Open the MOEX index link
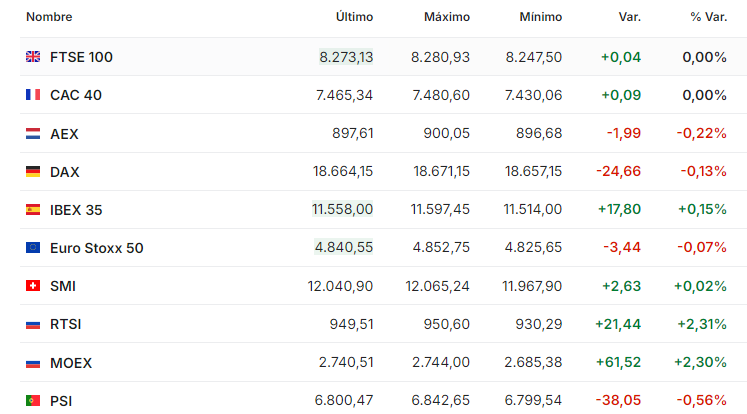 (71, 363)
